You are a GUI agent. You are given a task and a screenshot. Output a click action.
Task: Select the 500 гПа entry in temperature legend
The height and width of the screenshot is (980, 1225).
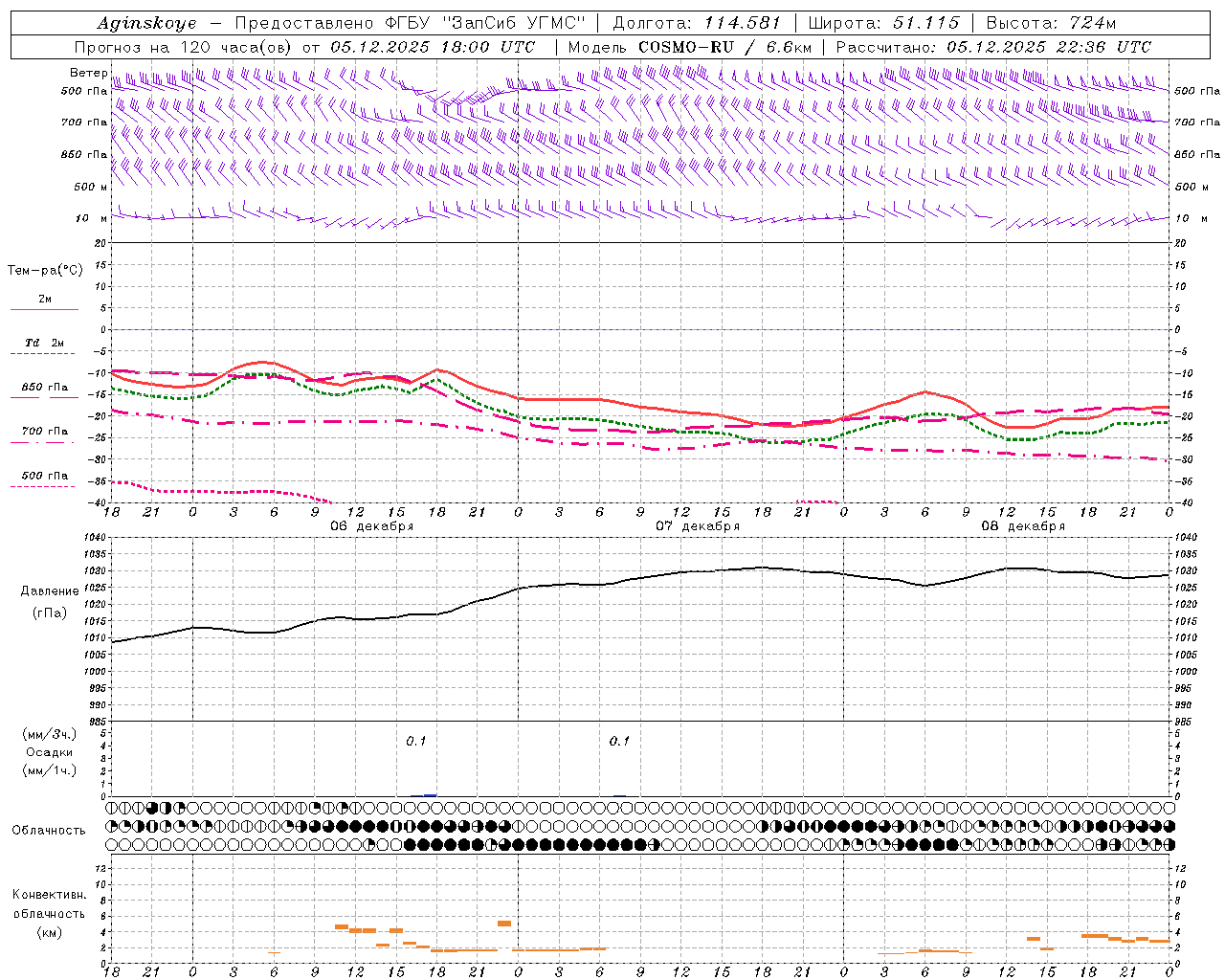tap(44, 476)
